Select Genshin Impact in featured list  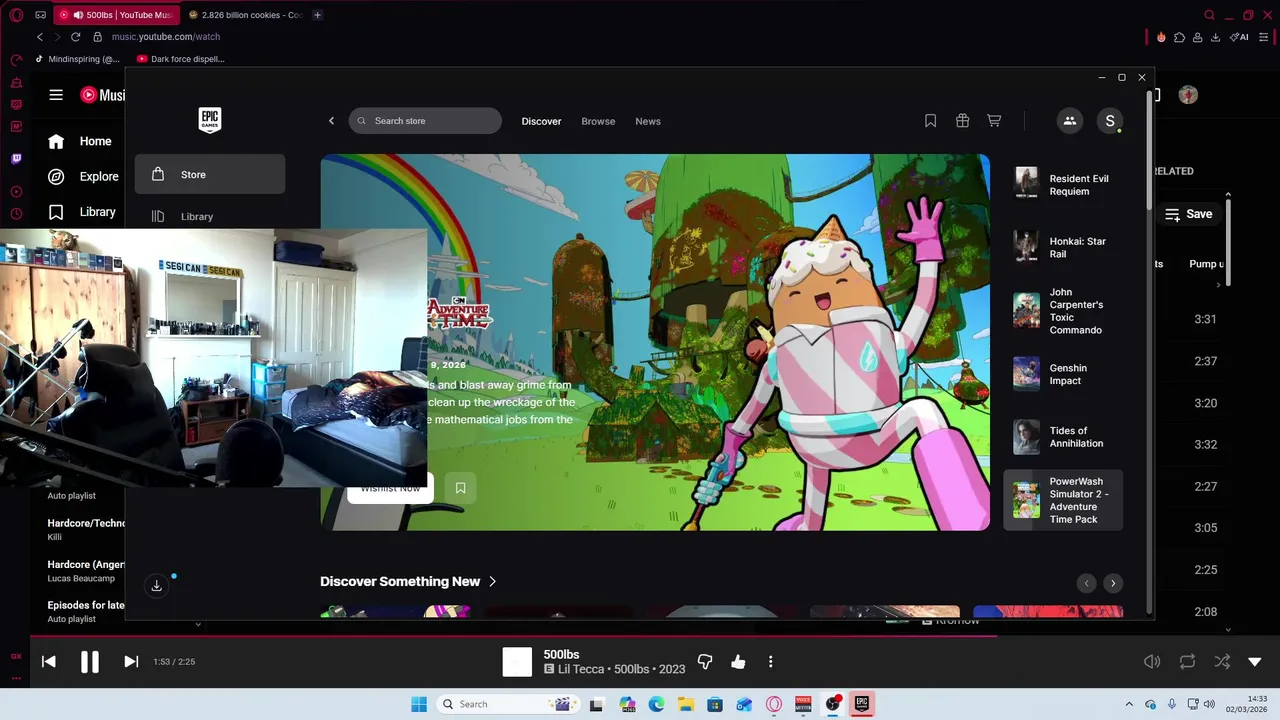pyautogui.click(x=1063, y=374)
